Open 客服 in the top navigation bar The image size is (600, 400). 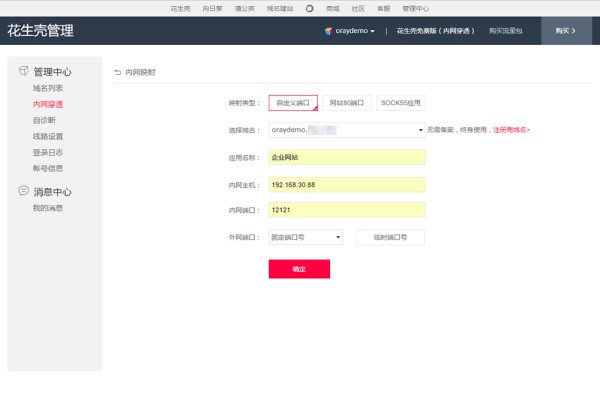click(x=383, y=8)
